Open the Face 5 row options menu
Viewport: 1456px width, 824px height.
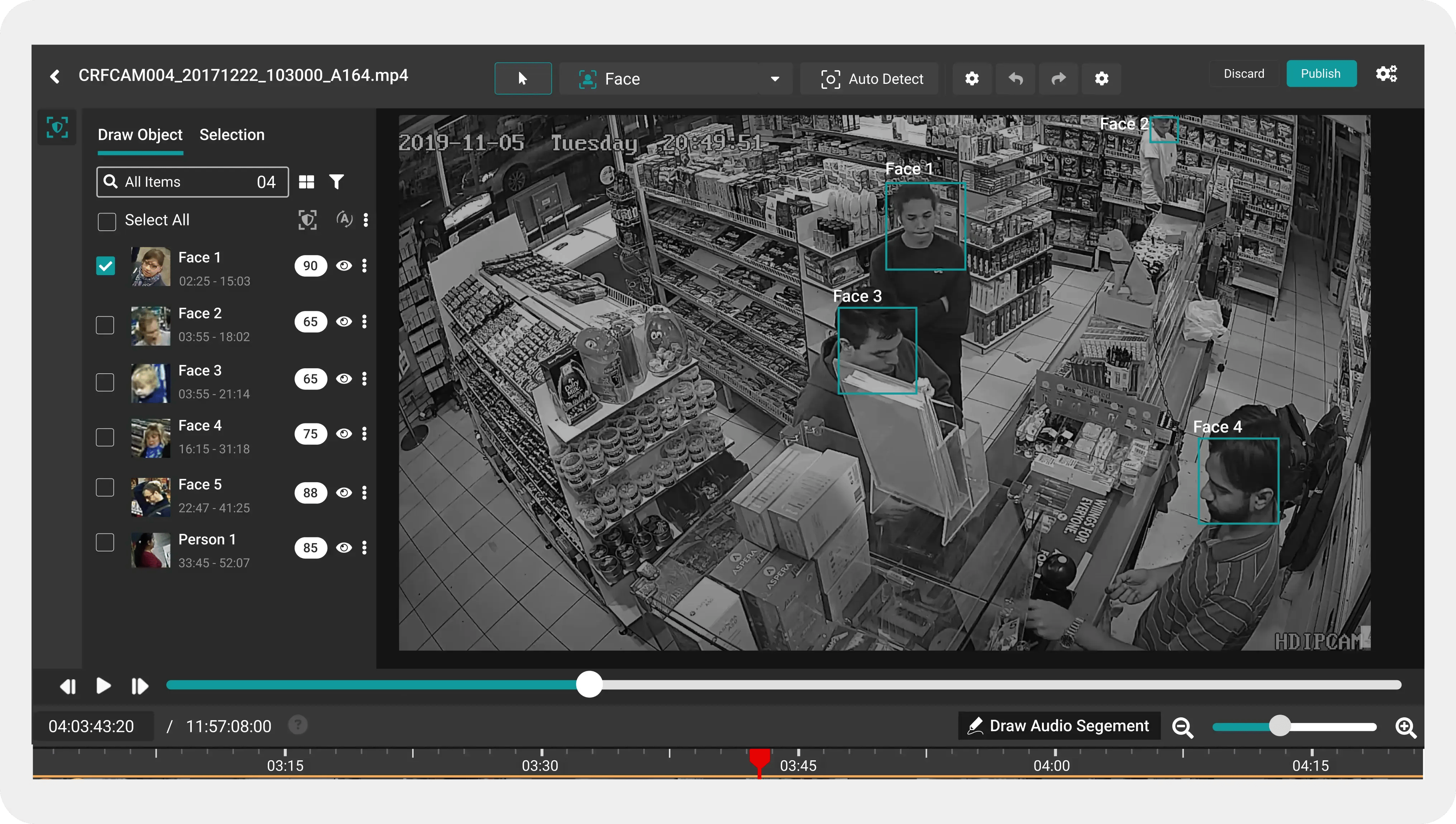(x=365, y=492)
